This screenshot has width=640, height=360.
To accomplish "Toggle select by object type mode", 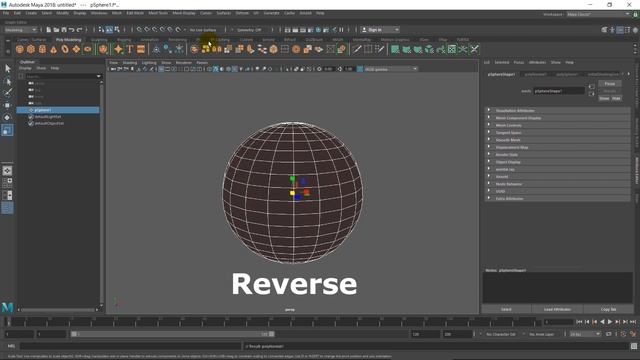I will [x=109, y=30].
